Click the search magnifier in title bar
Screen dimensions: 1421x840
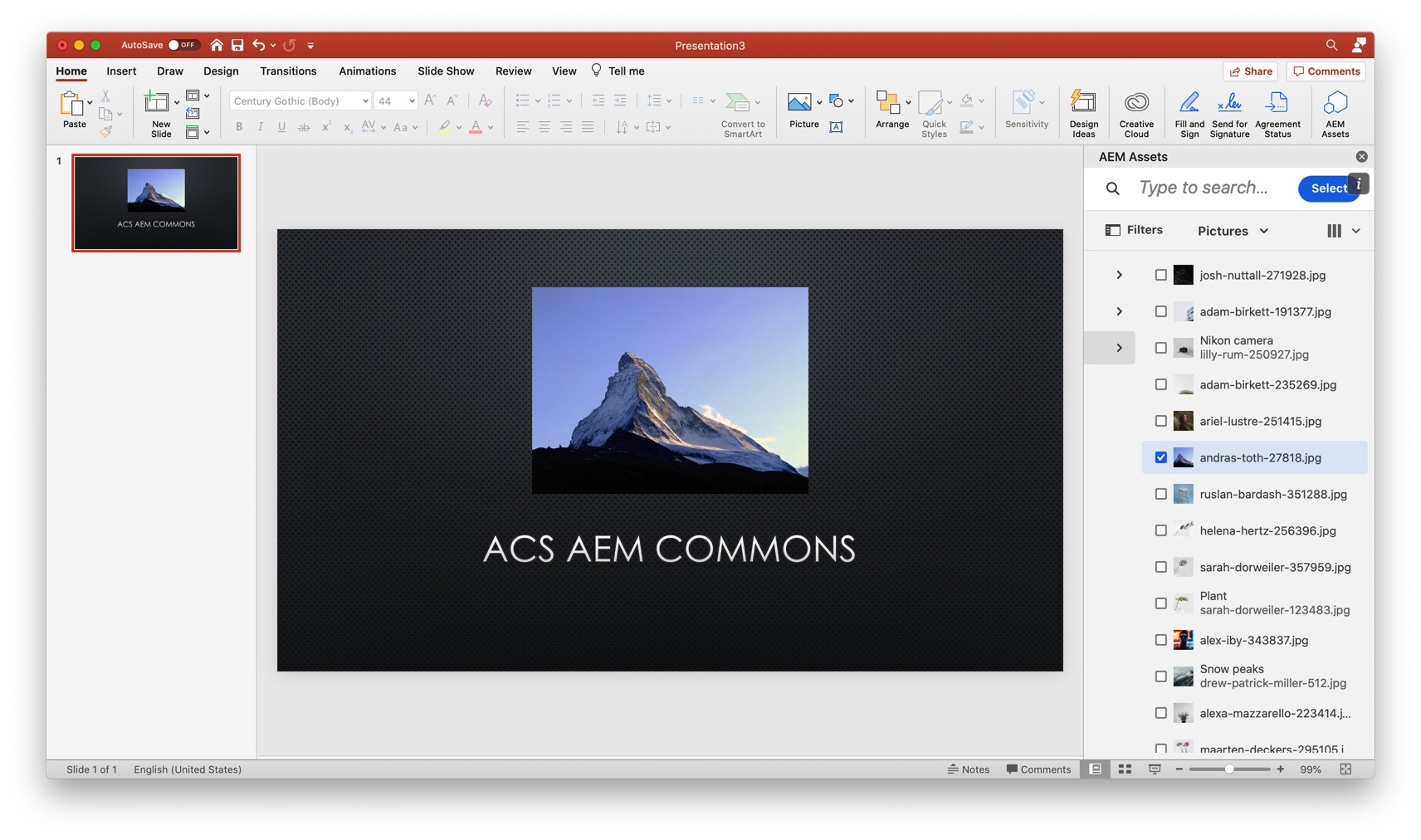(x=1331, y=45)
